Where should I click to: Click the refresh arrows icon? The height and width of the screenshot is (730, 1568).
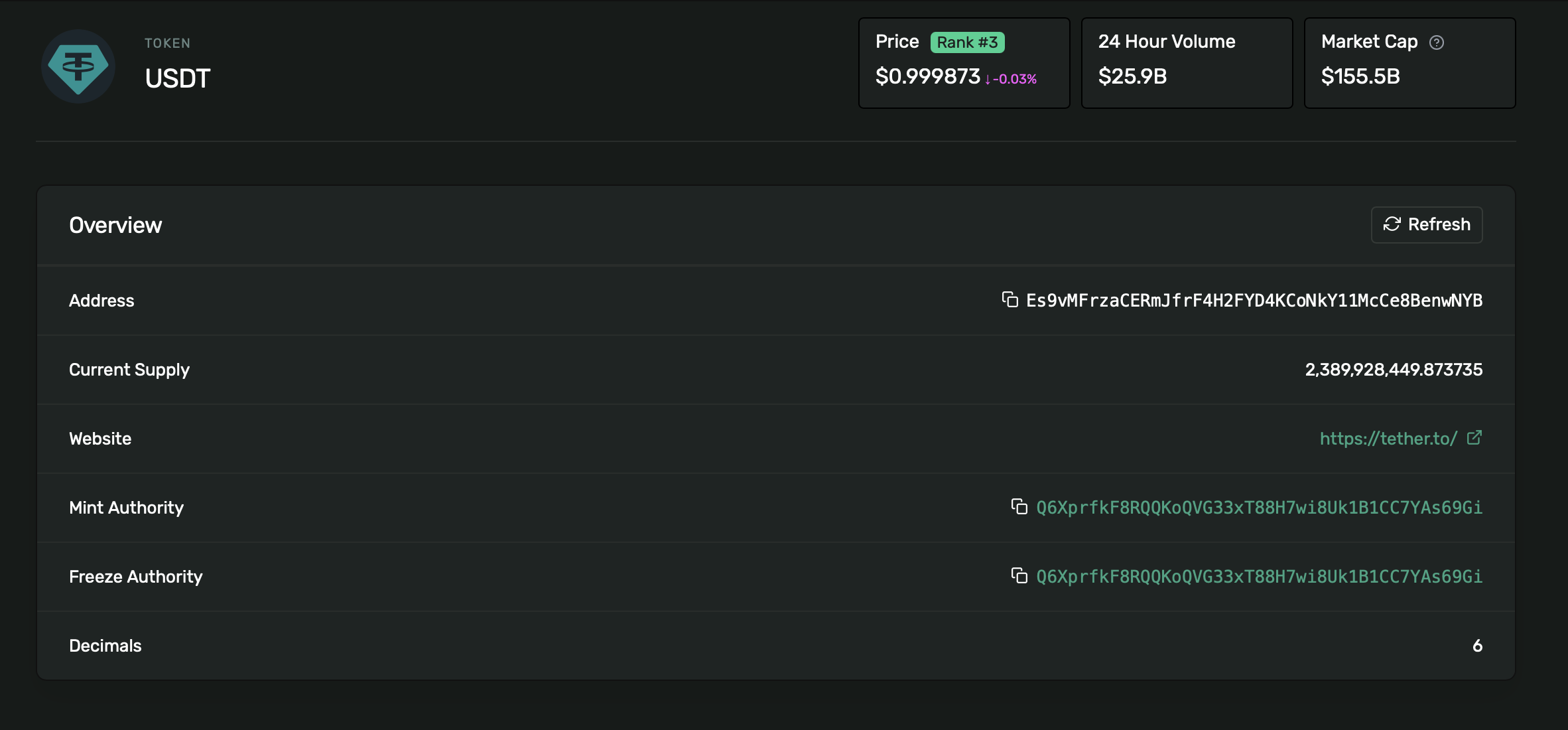coord(1391,224)
